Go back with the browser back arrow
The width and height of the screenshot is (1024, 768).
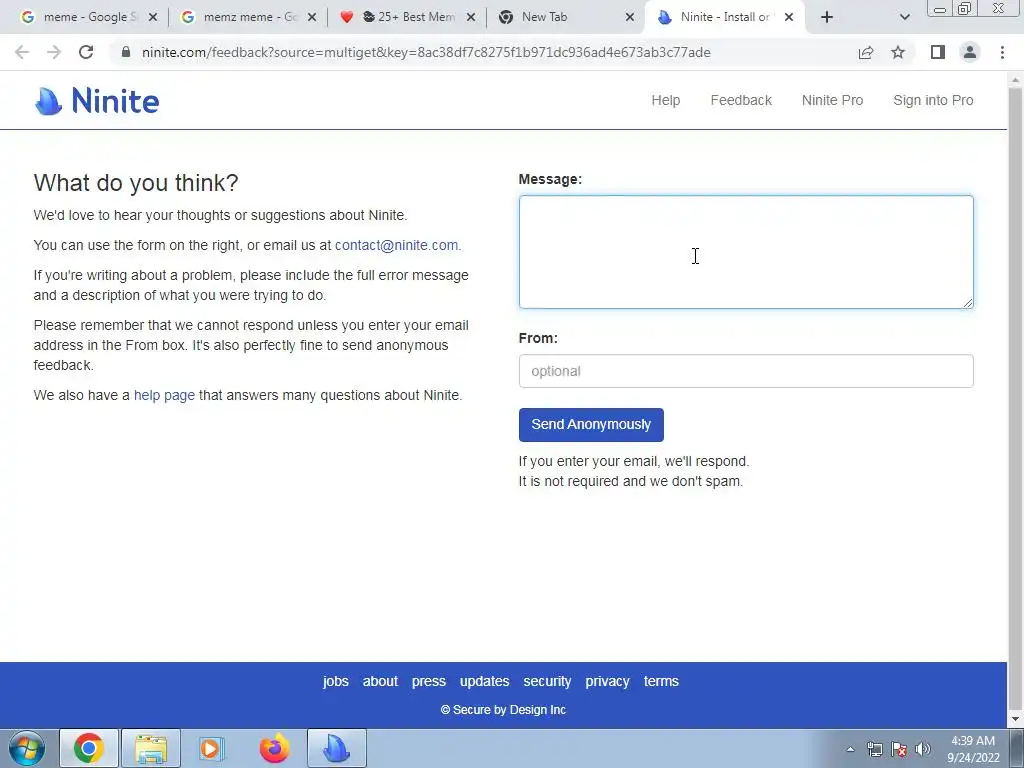(22, 52)
